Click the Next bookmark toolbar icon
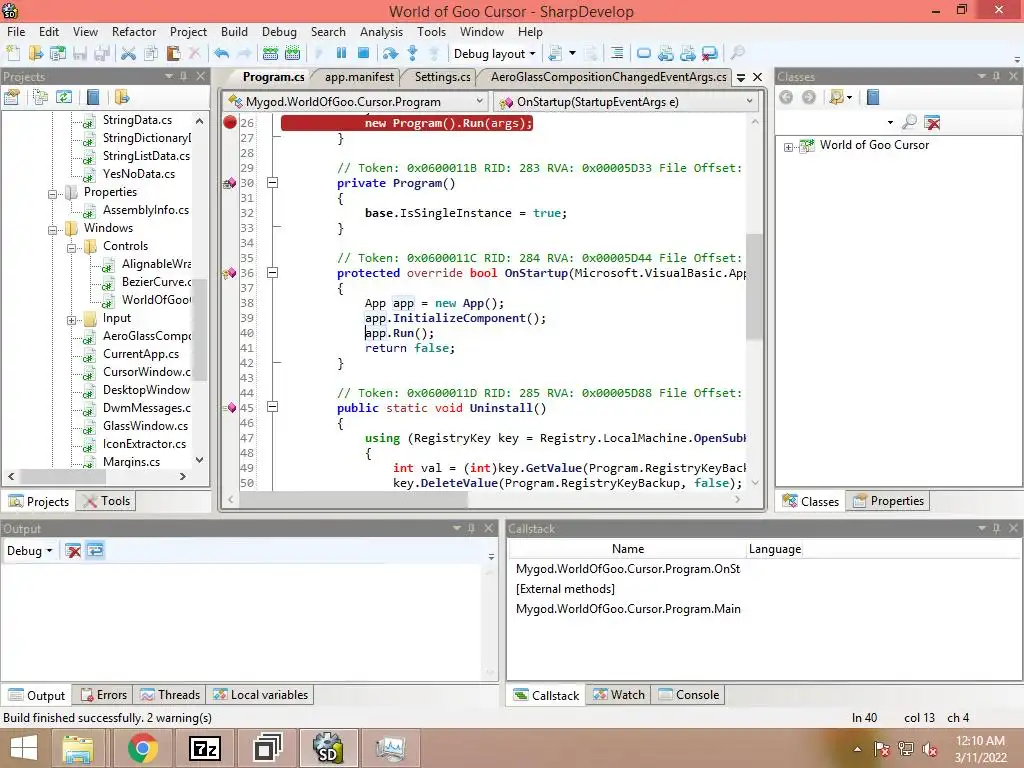This screenshot has width=1024, height=768. tap(688, 54)
